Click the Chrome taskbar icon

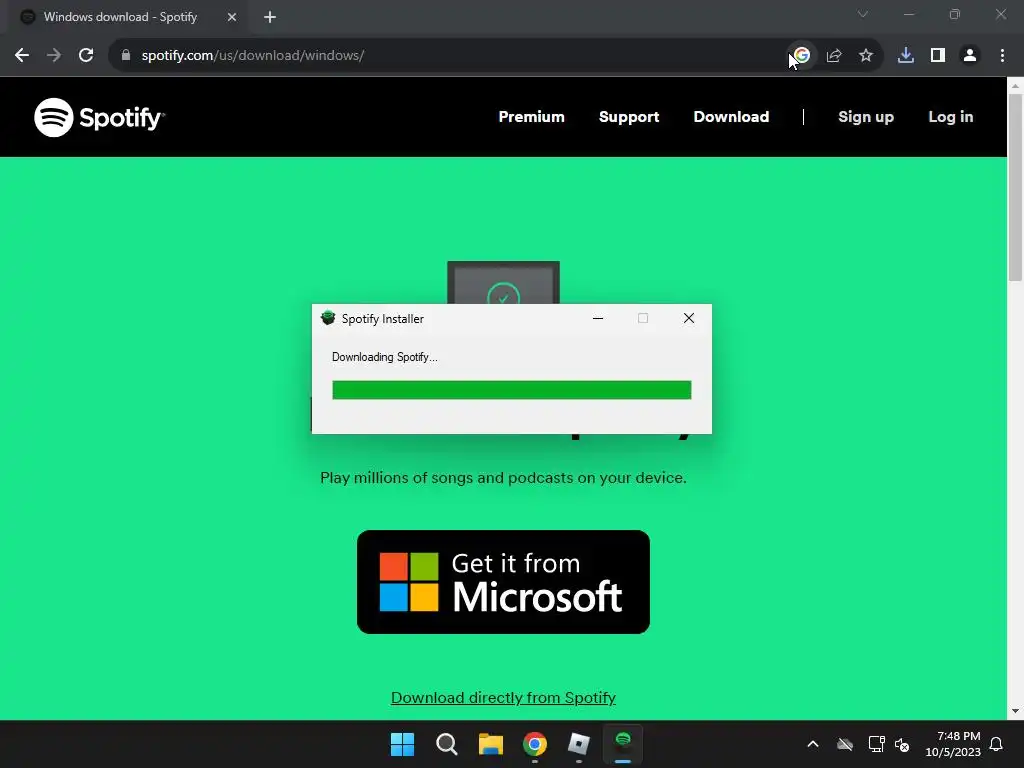[x=535, y=744]
